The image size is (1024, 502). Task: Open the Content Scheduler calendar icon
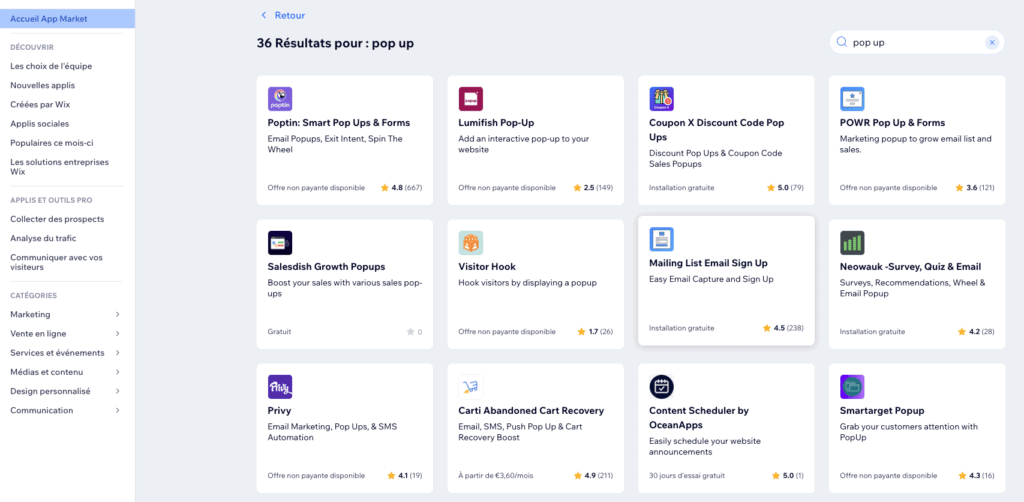click(x=662, y=387)
